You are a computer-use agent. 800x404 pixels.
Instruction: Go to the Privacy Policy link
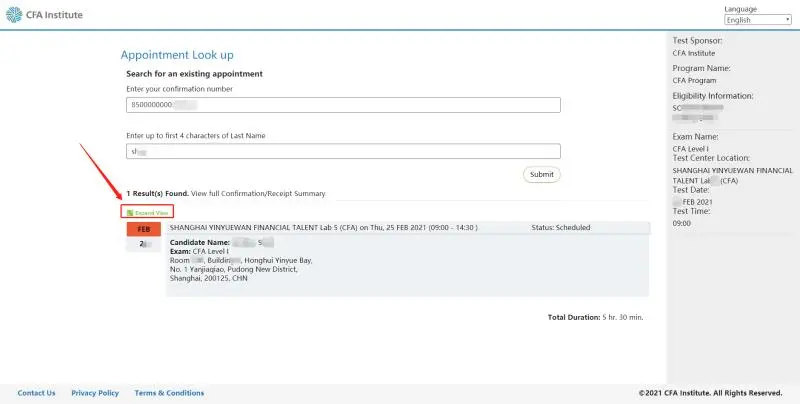(95, 393)
